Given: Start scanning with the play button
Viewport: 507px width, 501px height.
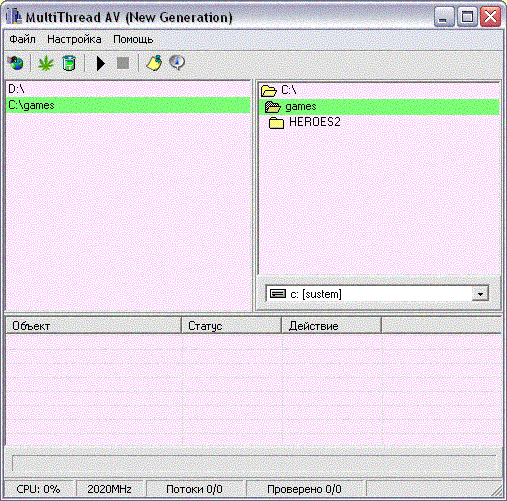Looking at the screenshot, I should click(100, 63).
